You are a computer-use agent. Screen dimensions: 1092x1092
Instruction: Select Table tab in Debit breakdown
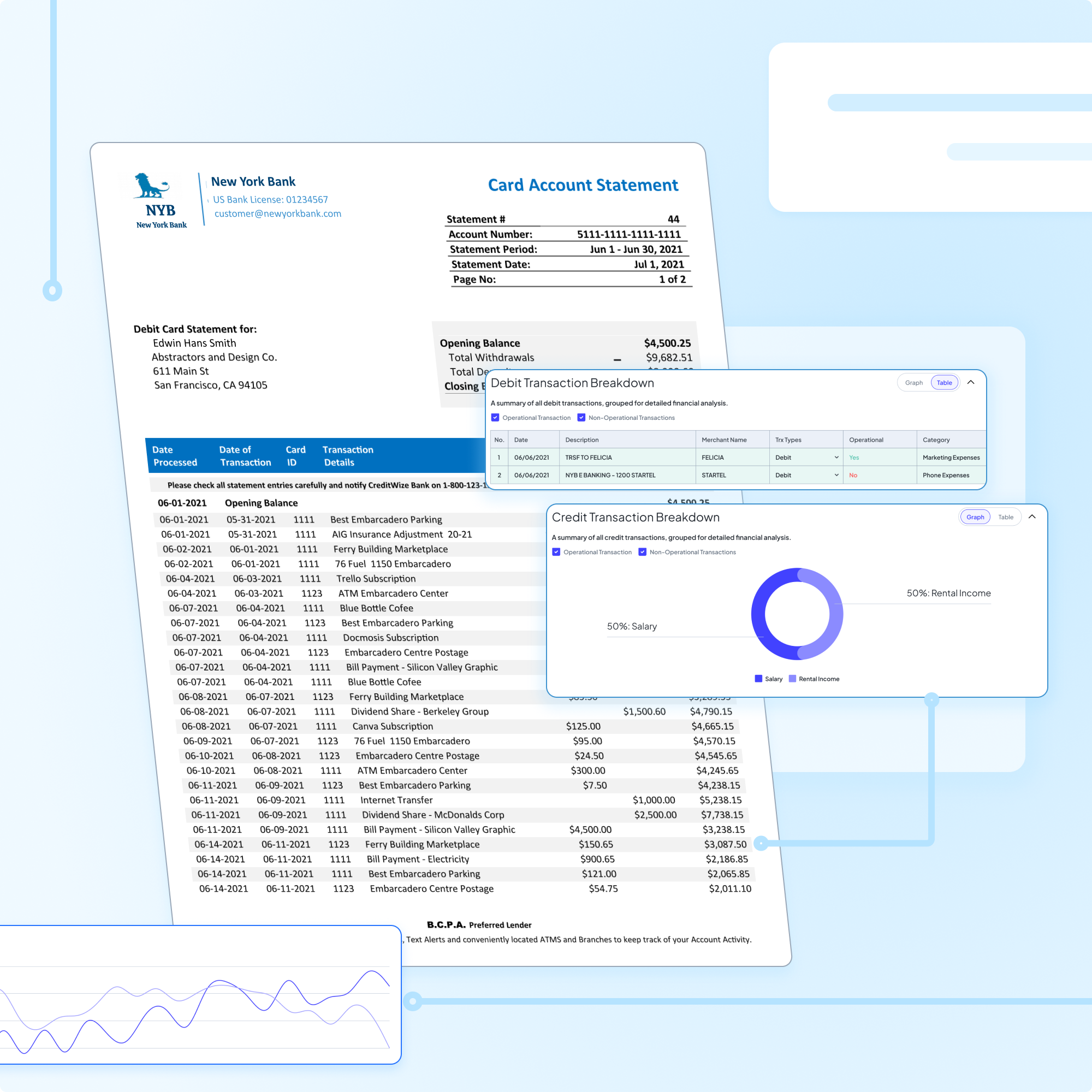click(944, 383)
